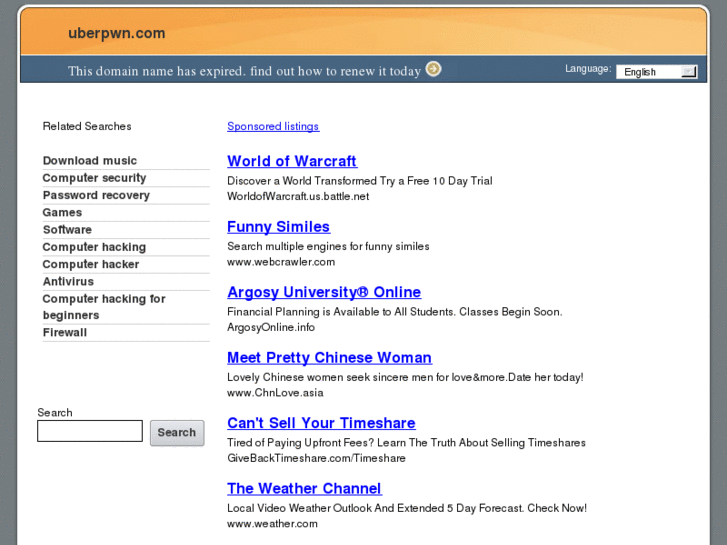
Task: Choose the Games related search
Action: (x=62, y=212)
